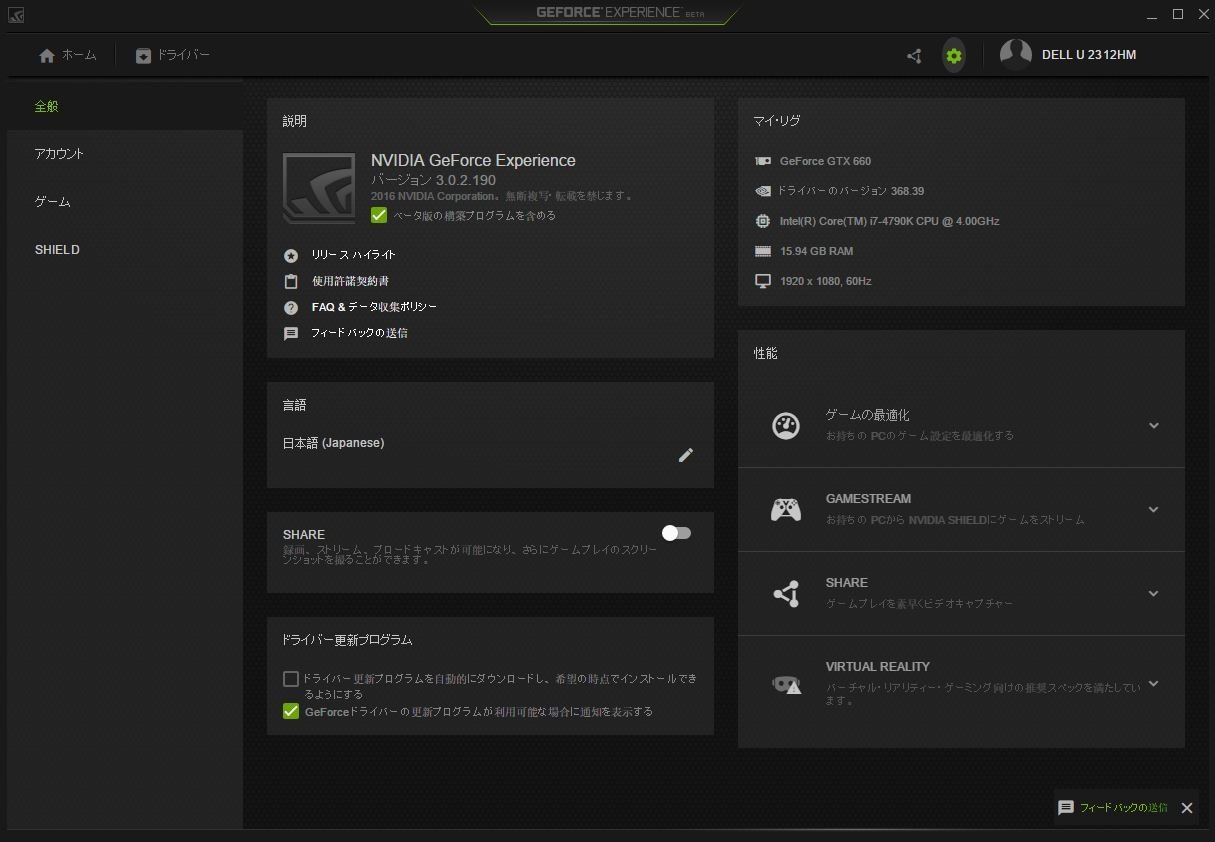
Task: Click the Virtual Reality headset warning icon
Action: 786,685
